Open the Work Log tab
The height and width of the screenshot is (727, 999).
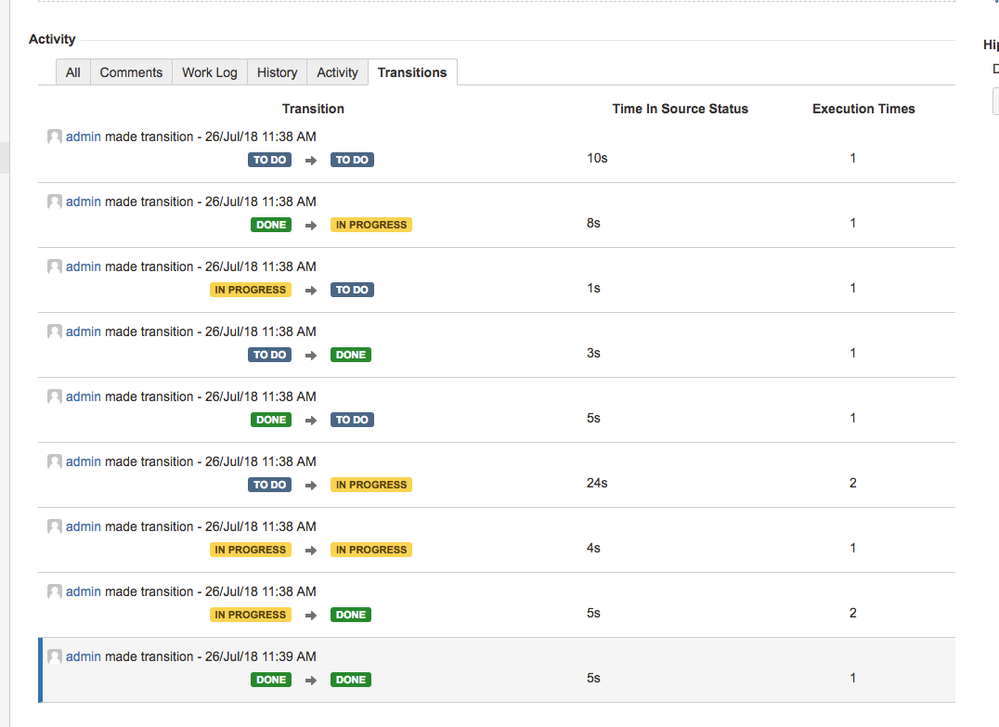tap(209, 73)
